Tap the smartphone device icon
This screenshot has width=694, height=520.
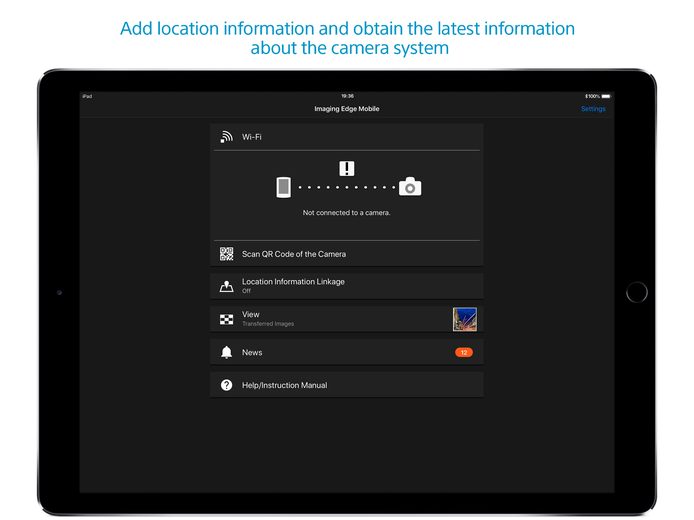pos(284,187)
